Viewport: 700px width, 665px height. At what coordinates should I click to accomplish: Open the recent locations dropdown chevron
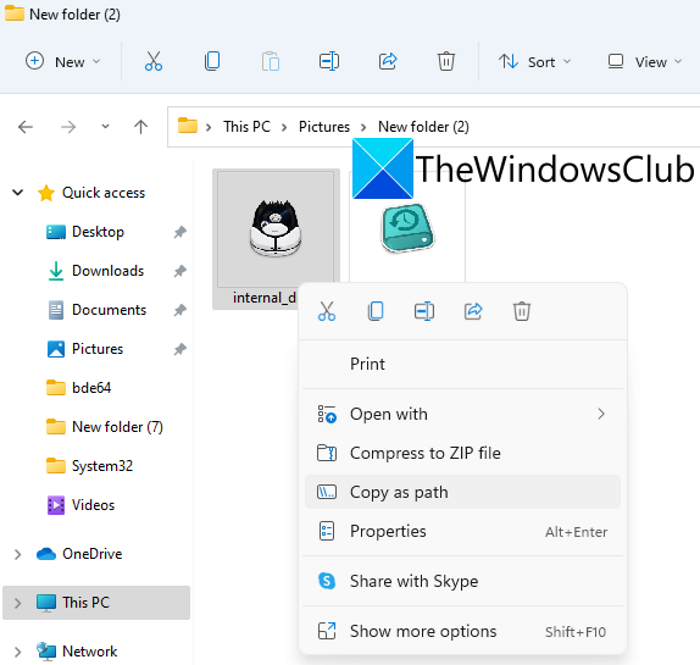tap(105, 127)
